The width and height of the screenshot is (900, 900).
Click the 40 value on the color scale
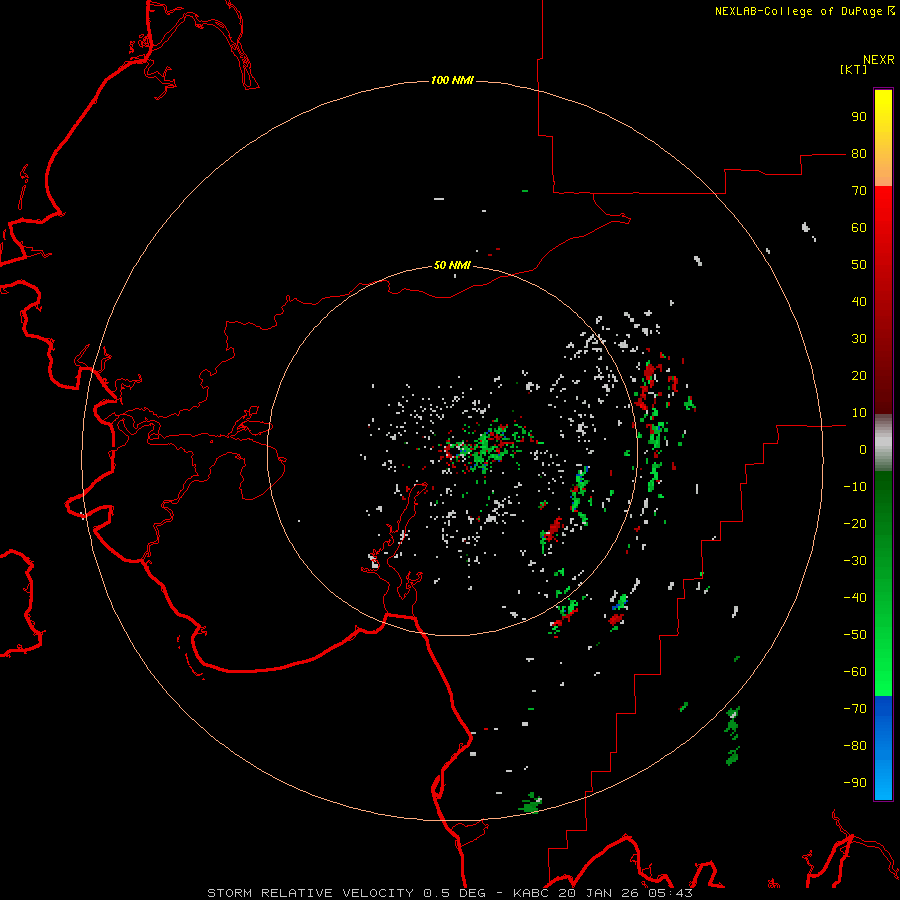[x=859, y=301]
